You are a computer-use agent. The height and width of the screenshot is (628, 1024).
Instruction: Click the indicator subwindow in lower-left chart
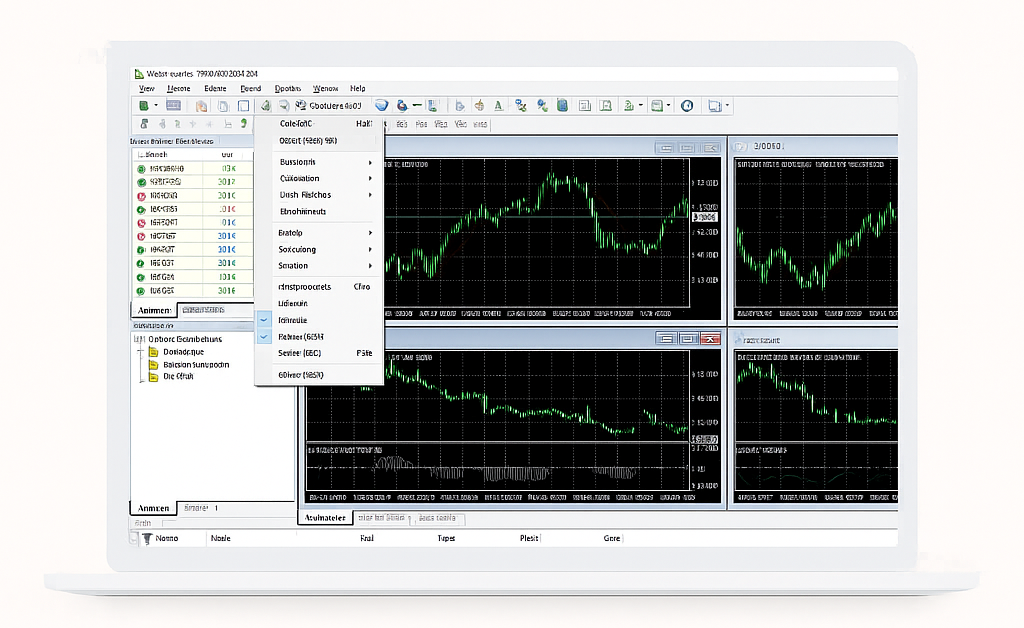(x=498, y=467)
